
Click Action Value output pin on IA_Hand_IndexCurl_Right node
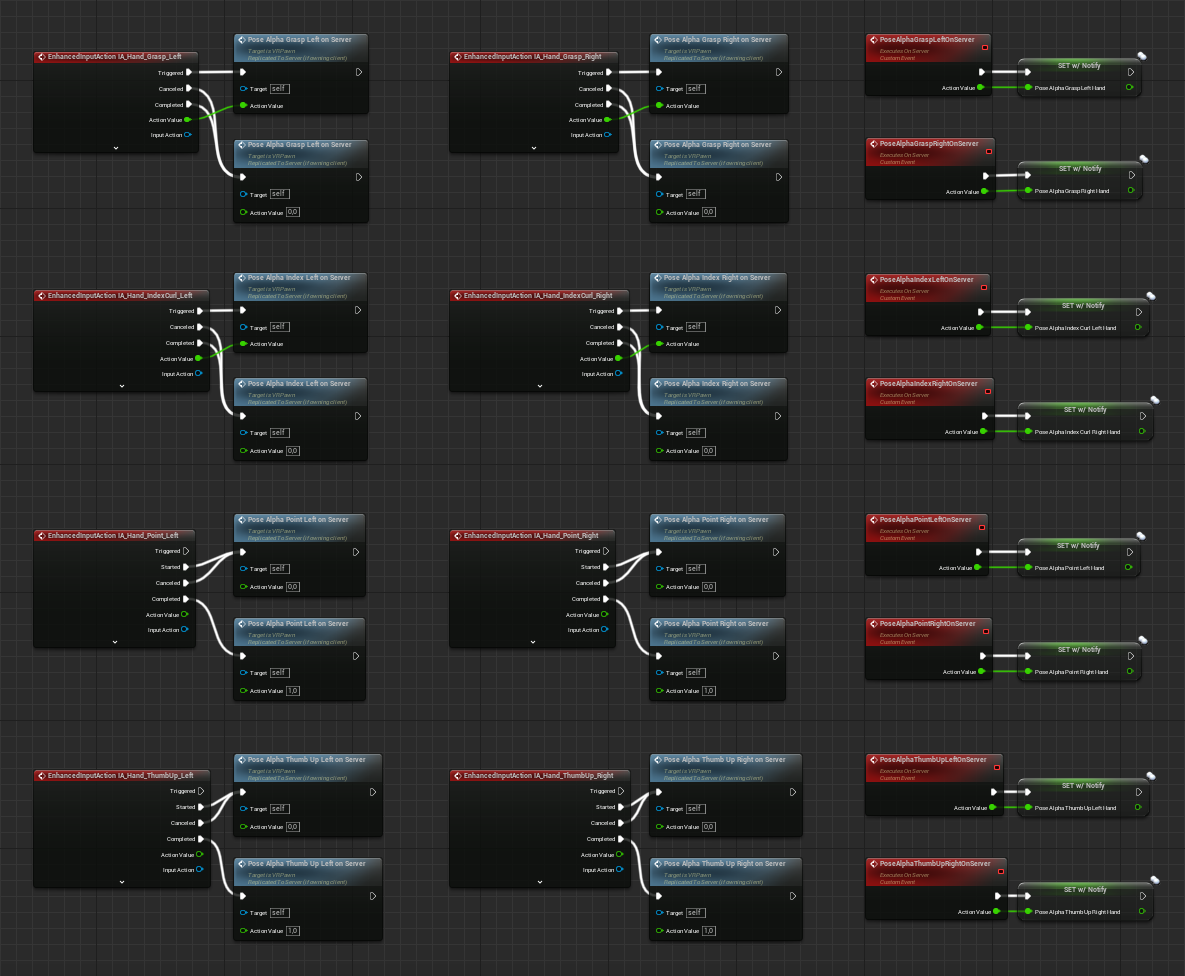[619, 358]
